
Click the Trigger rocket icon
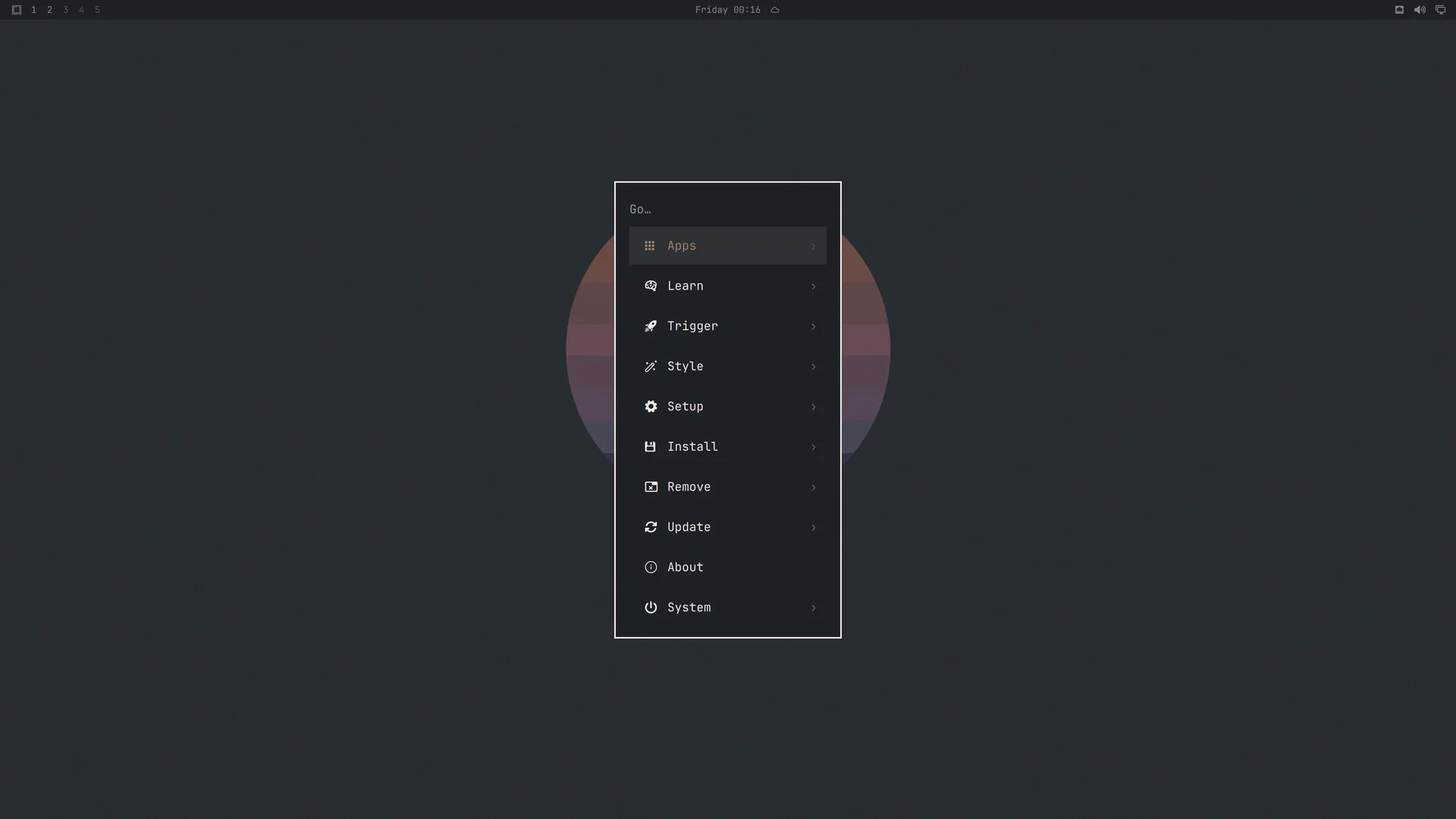[651, 326]
